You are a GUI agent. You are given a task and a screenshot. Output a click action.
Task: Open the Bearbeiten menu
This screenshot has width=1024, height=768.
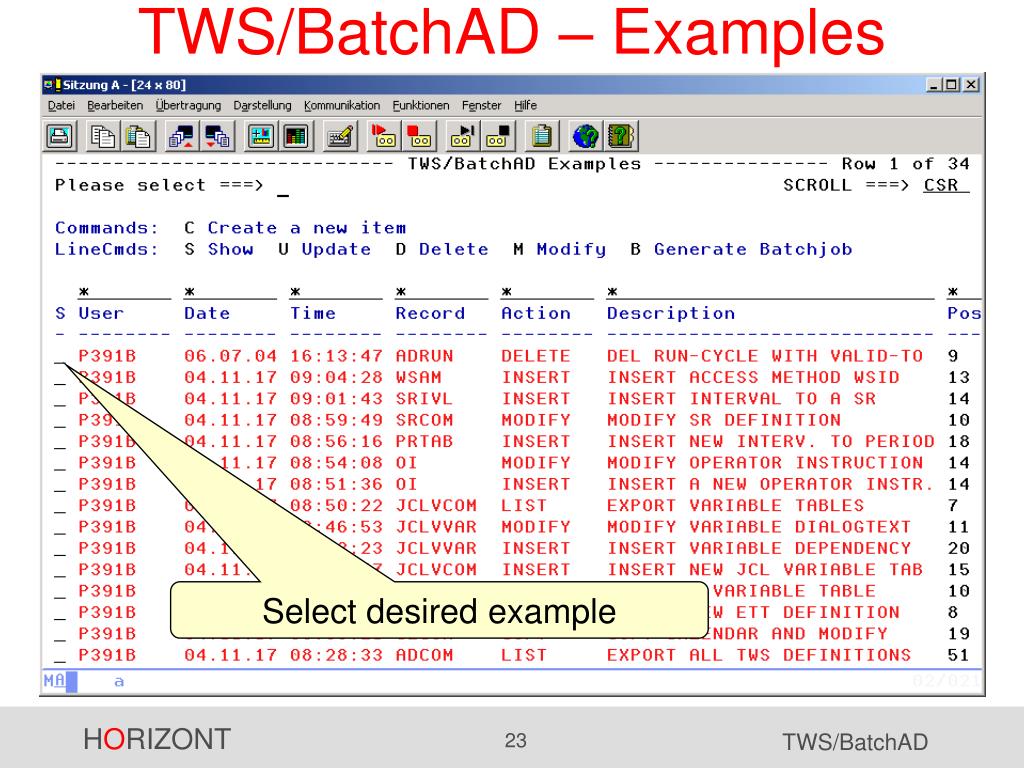115,105
